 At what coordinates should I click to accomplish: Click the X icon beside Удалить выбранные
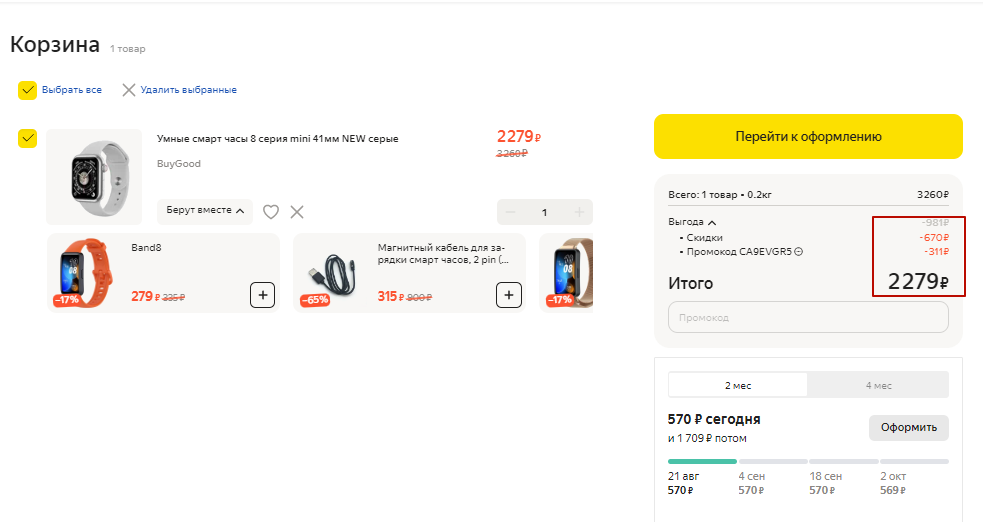[128, 90]
